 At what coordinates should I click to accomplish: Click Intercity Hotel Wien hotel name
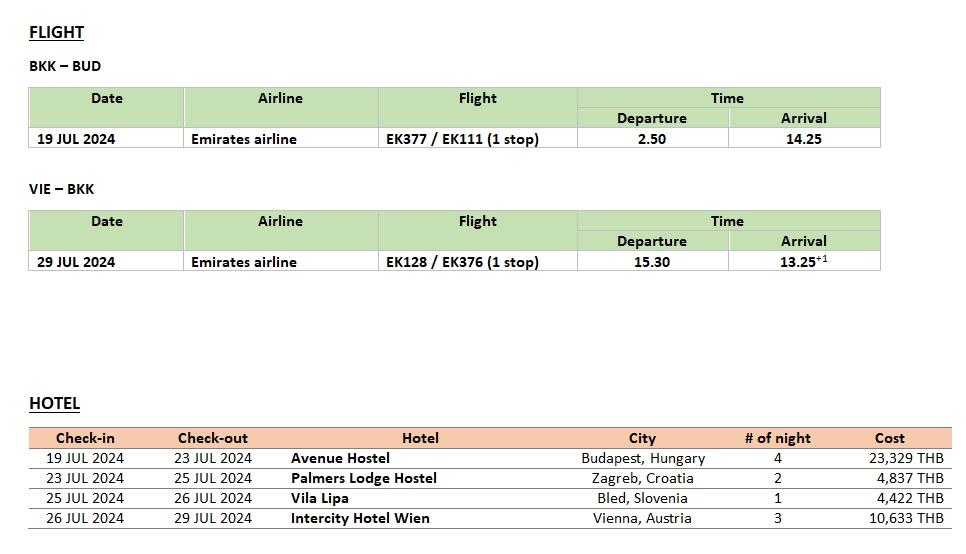[x=360, y=518]
